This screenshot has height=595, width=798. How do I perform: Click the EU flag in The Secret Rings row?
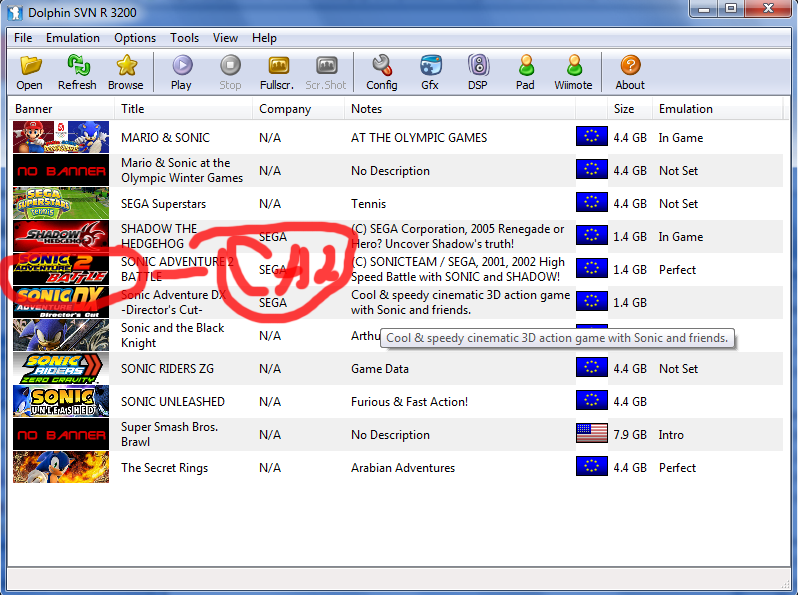[x=592, y=466]
